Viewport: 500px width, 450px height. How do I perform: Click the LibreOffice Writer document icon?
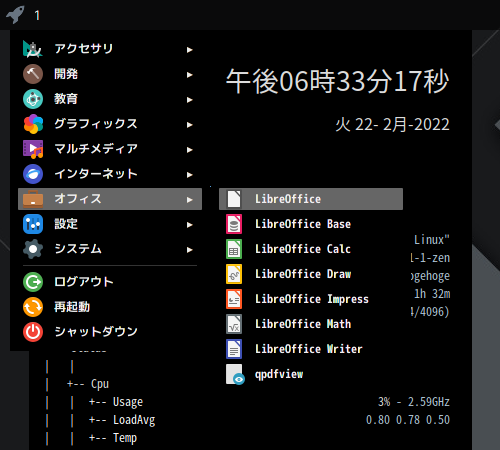point(234,349)
